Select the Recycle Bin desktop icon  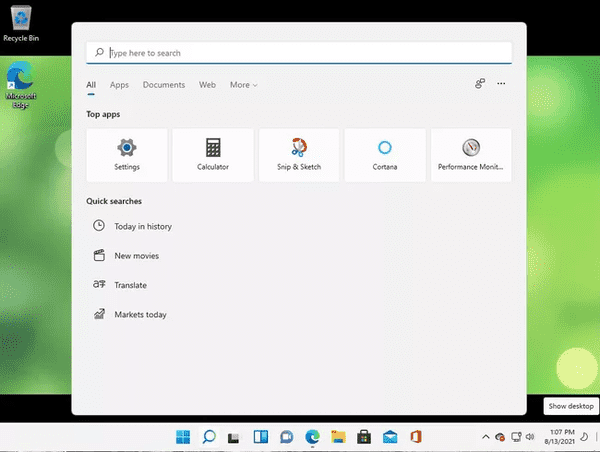[21, 23]
